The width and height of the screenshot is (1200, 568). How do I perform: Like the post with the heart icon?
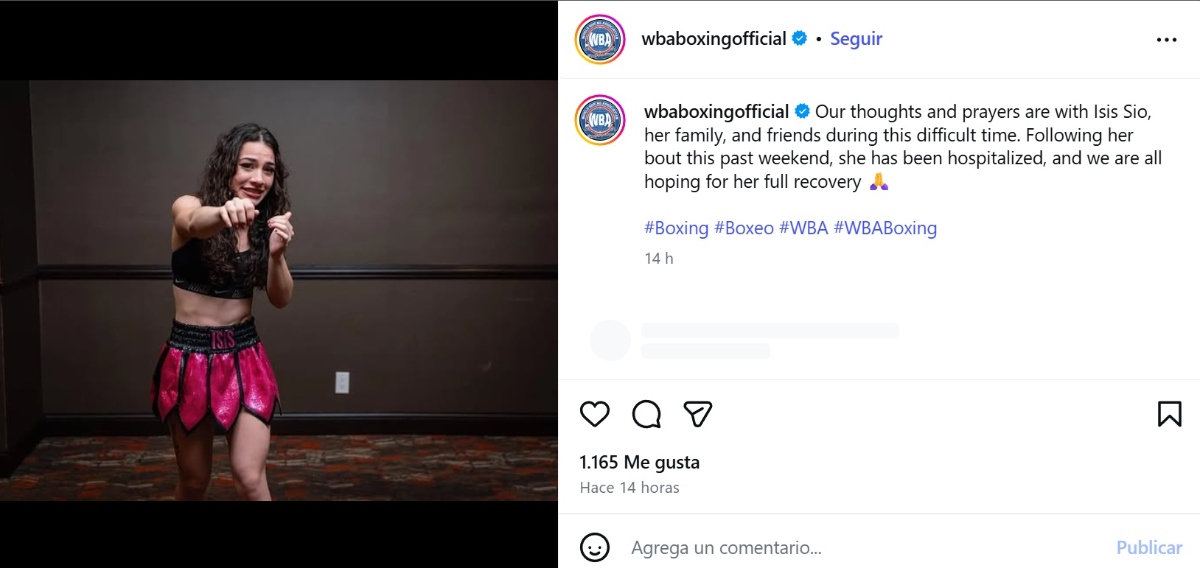(595, 414)
